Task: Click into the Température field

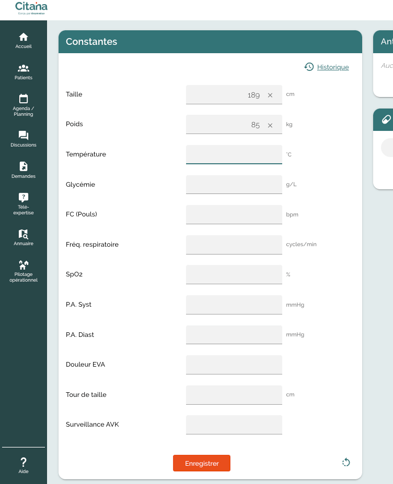Action: click(x=234, y=154)
